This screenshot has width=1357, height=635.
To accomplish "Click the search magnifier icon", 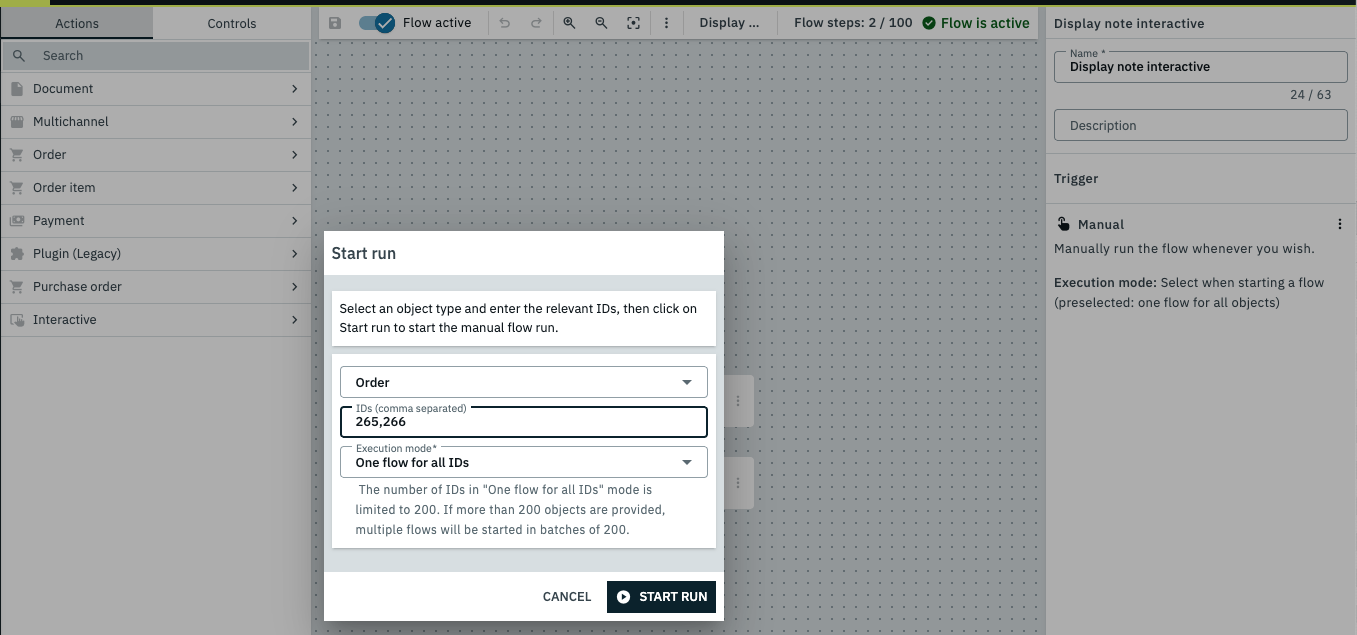I will (18, 56).
